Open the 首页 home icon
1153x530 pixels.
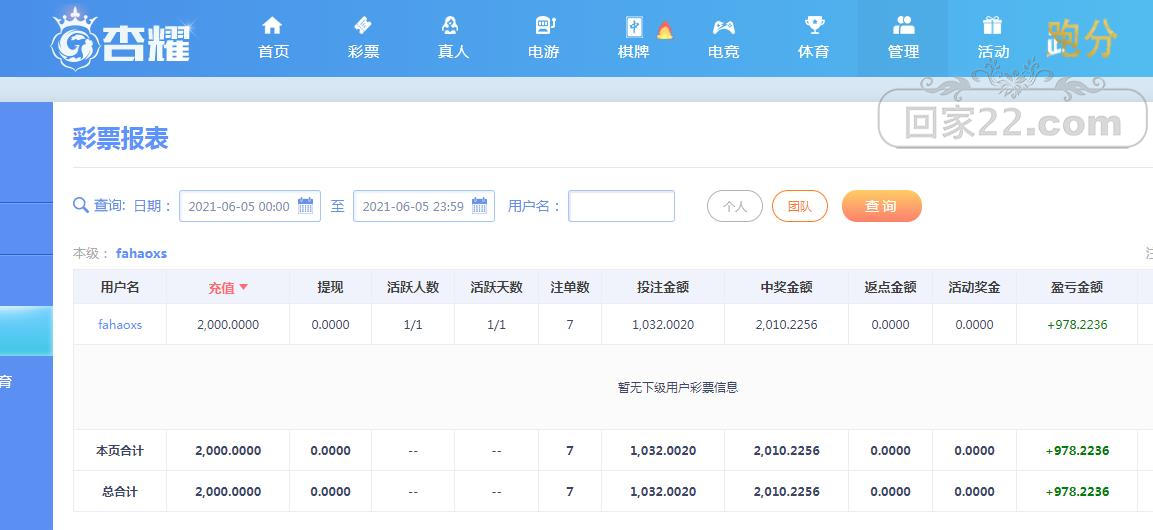(x=272, y=26)
